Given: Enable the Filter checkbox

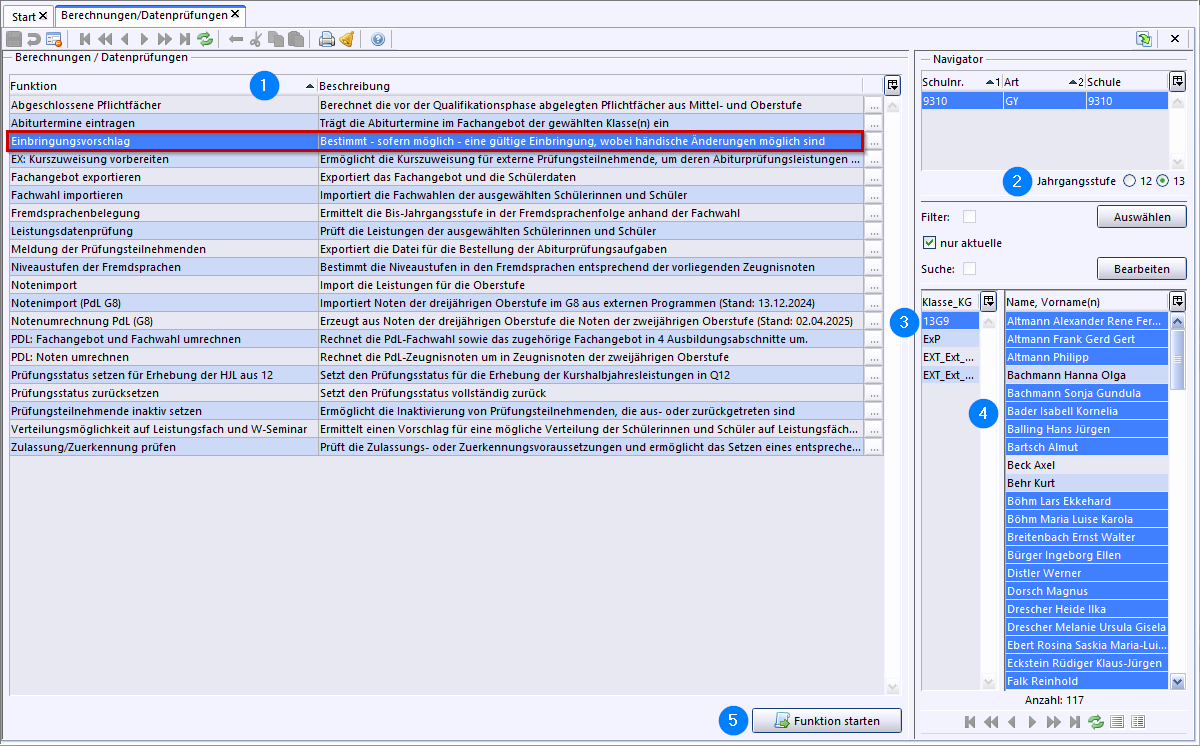Looking at the screenshot, I should point(969,216).
